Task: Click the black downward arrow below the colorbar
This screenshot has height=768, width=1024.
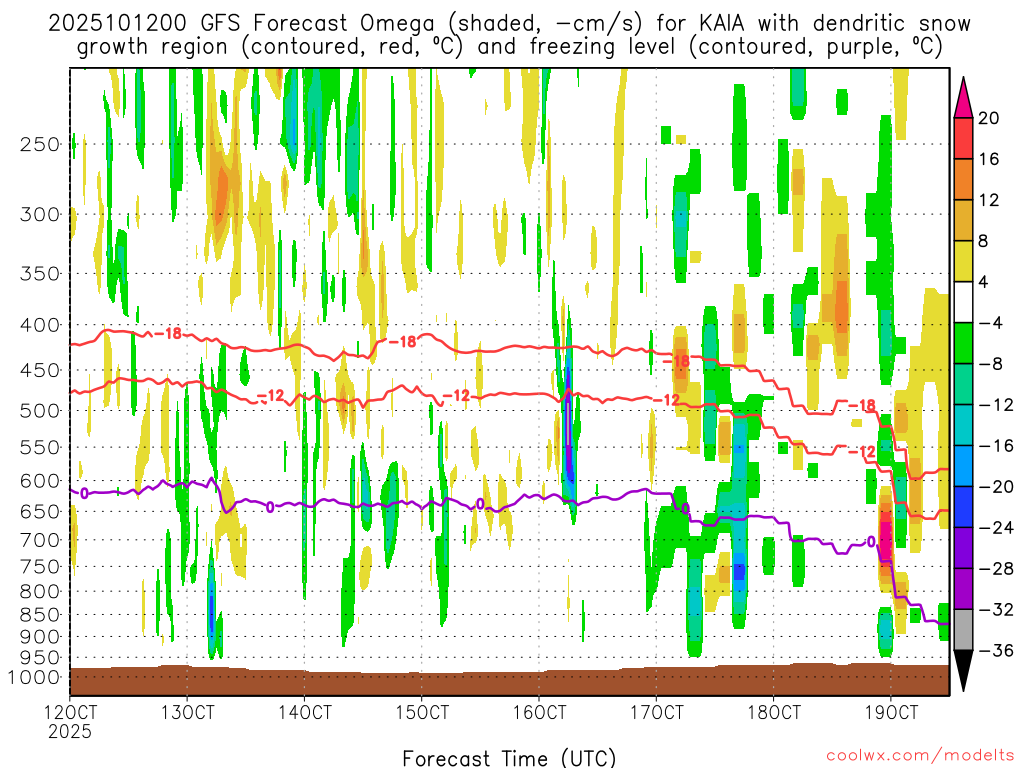Action: pos(963,671)
